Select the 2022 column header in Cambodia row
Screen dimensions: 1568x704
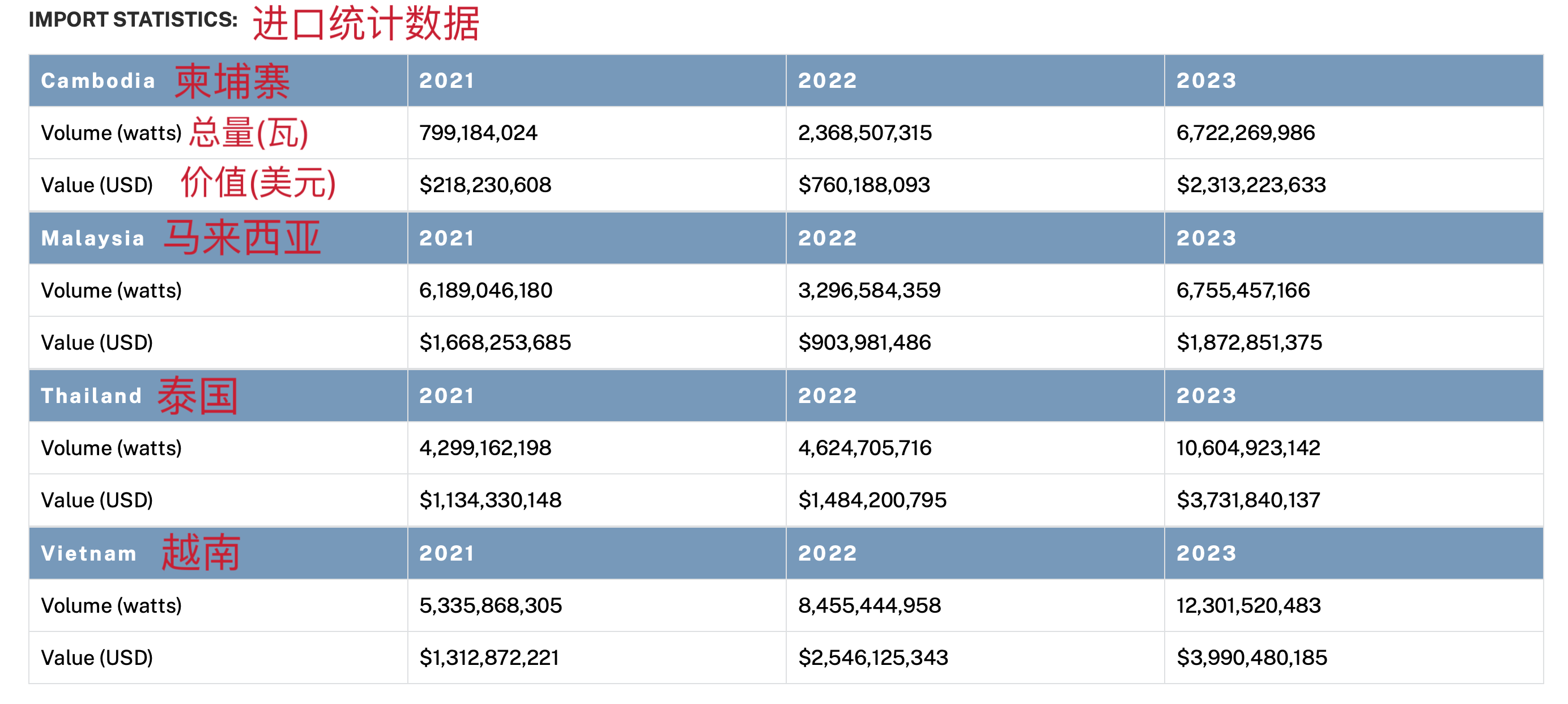click(827, 80)
